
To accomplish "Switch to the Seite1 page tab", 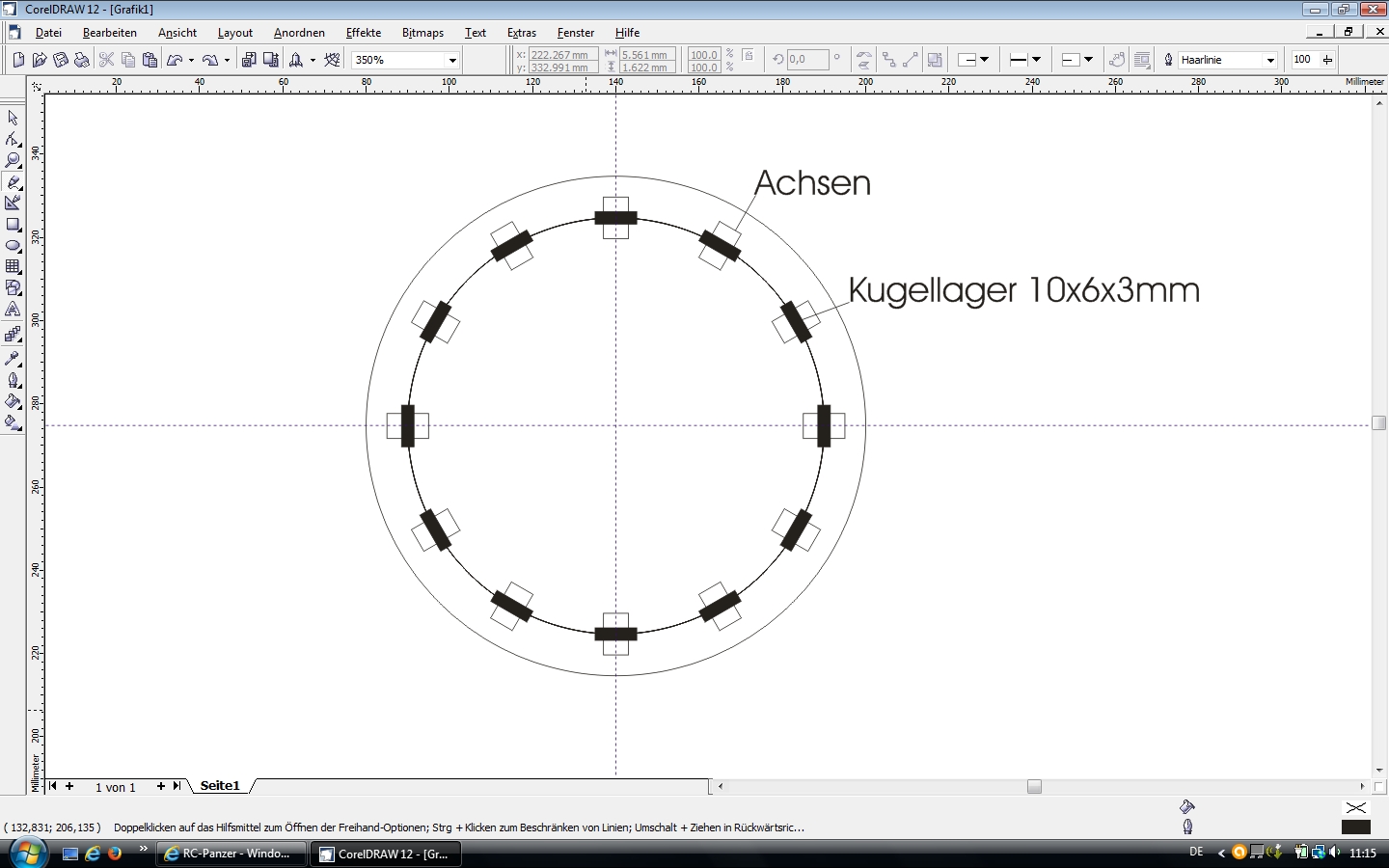I will click(x=220, y=786).
